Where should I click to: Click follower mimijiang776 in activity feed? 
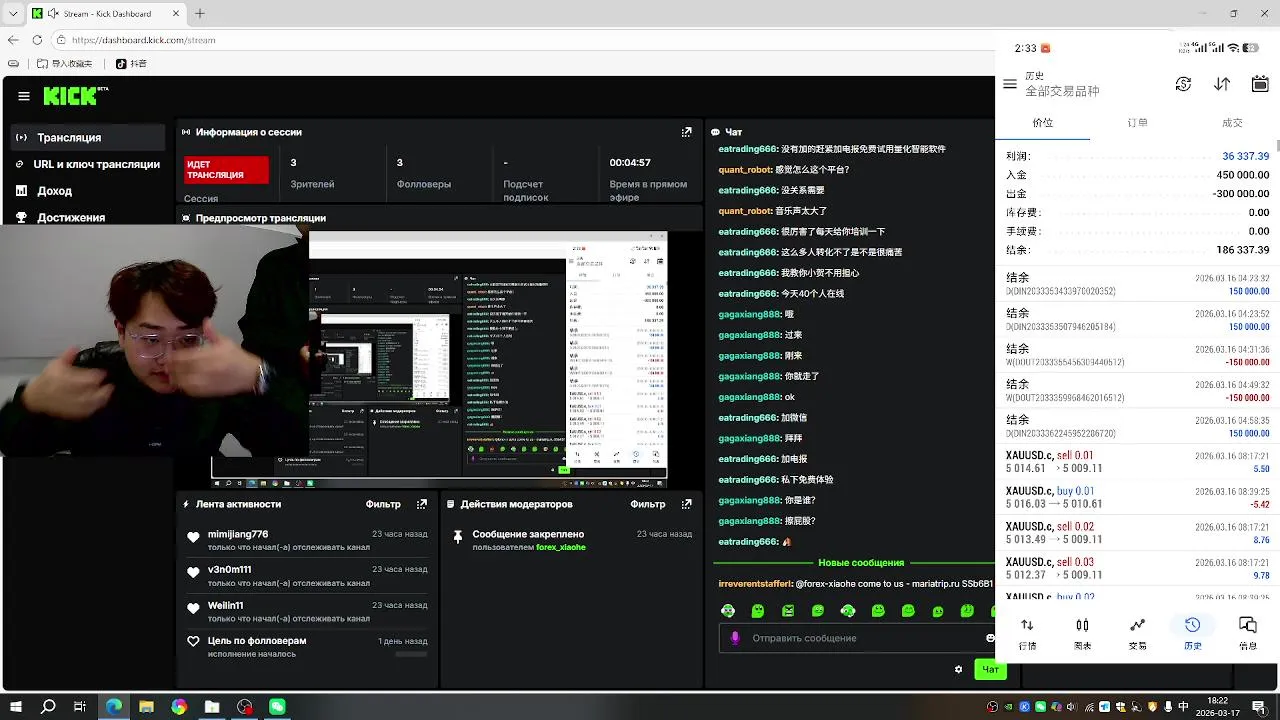pos(238,534)
